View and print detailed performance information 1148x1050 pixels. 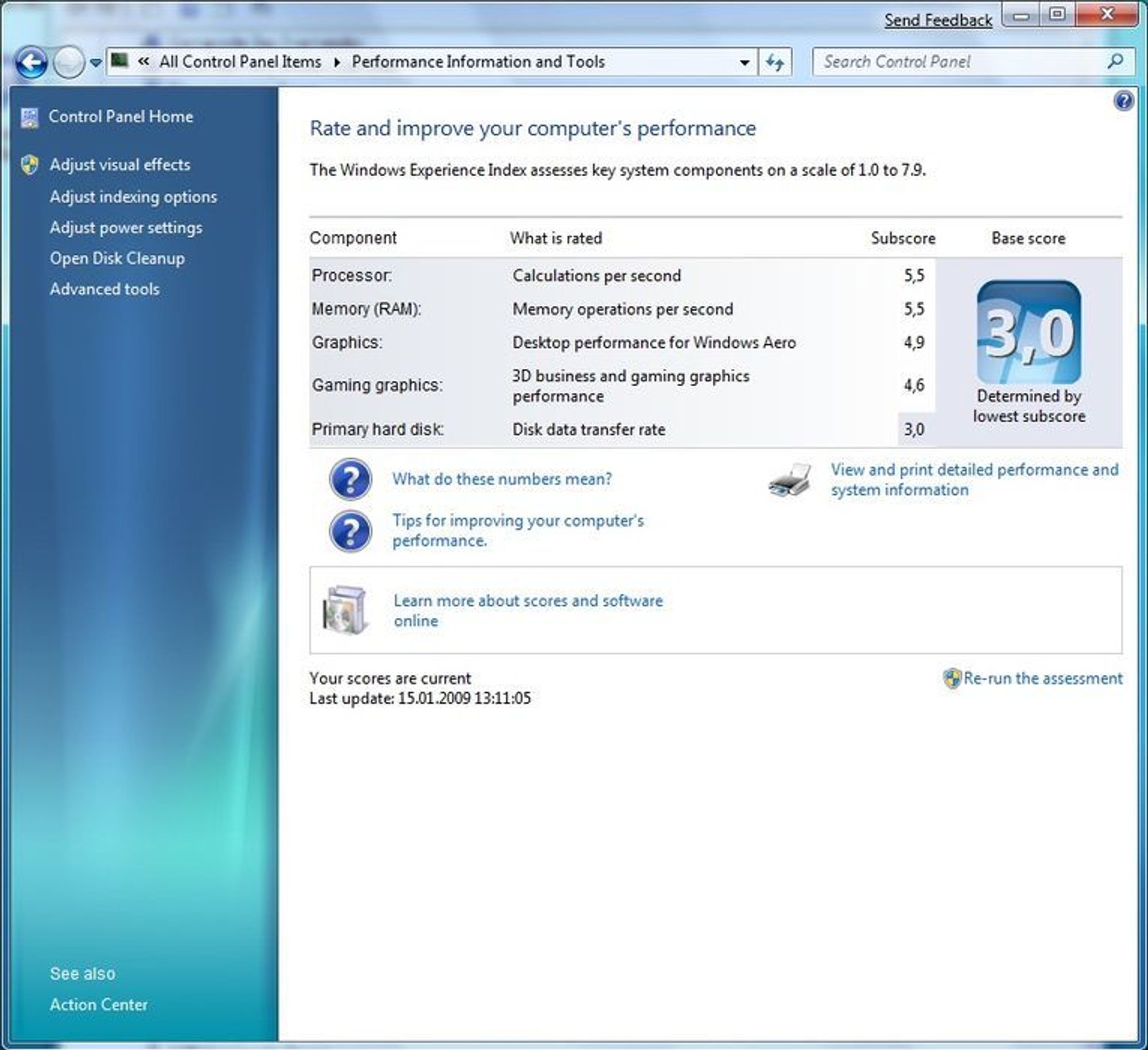click(x=975, y=480)
